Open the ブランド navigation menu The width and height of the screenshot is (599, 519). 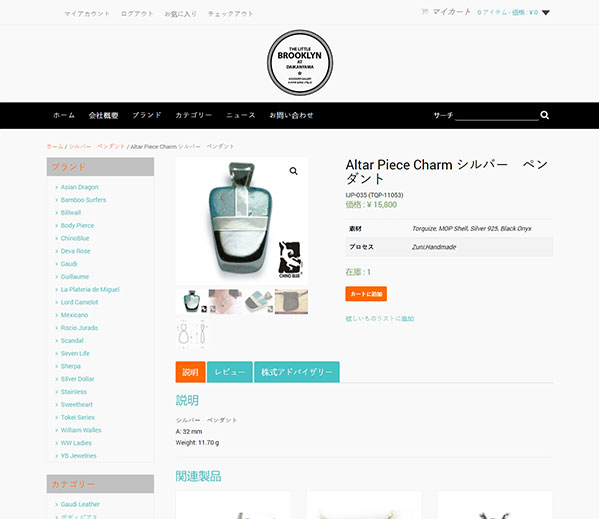click(147, 115)
